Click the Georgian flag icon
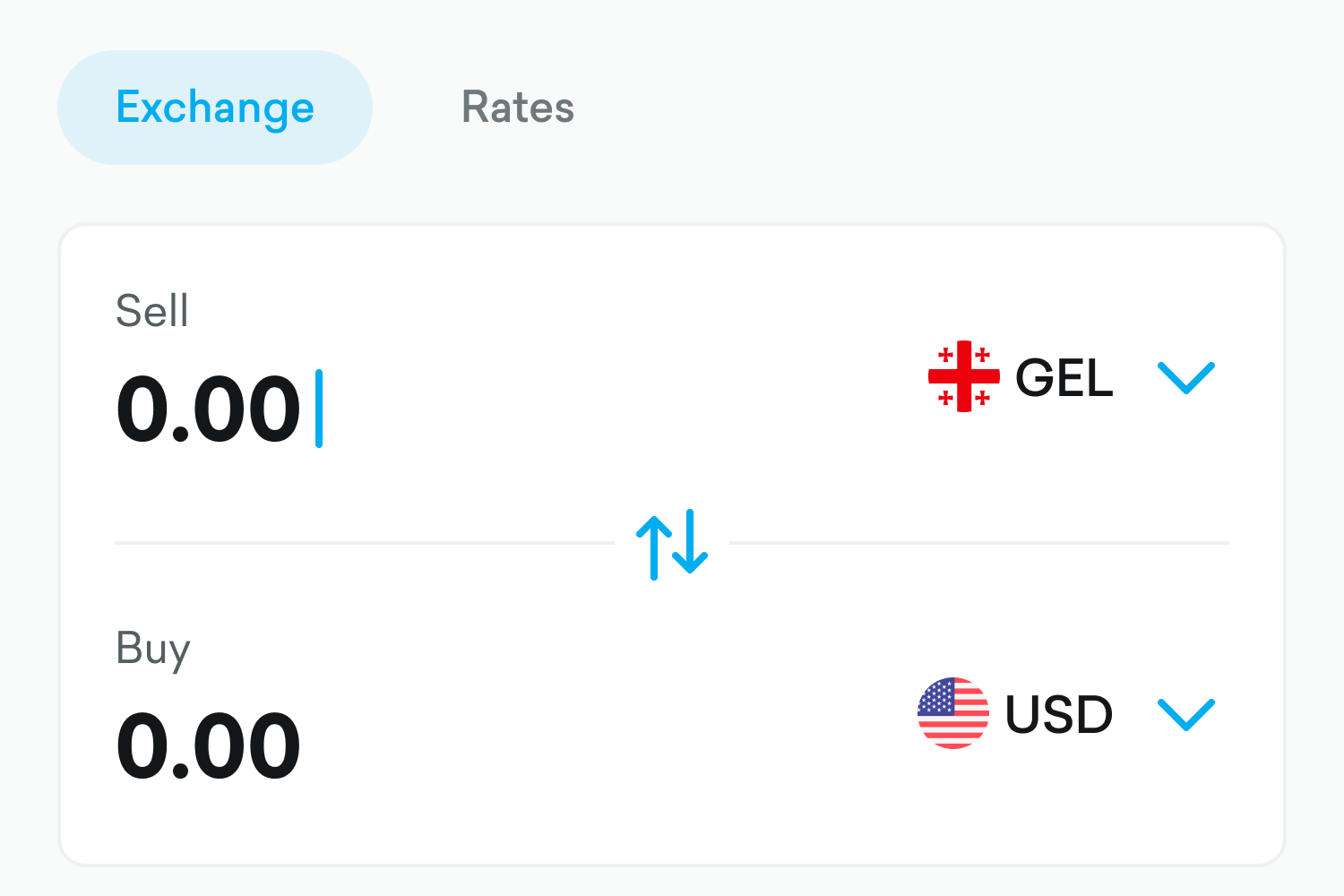Viewport: 1344px width, 896px height. coord(963,376)
